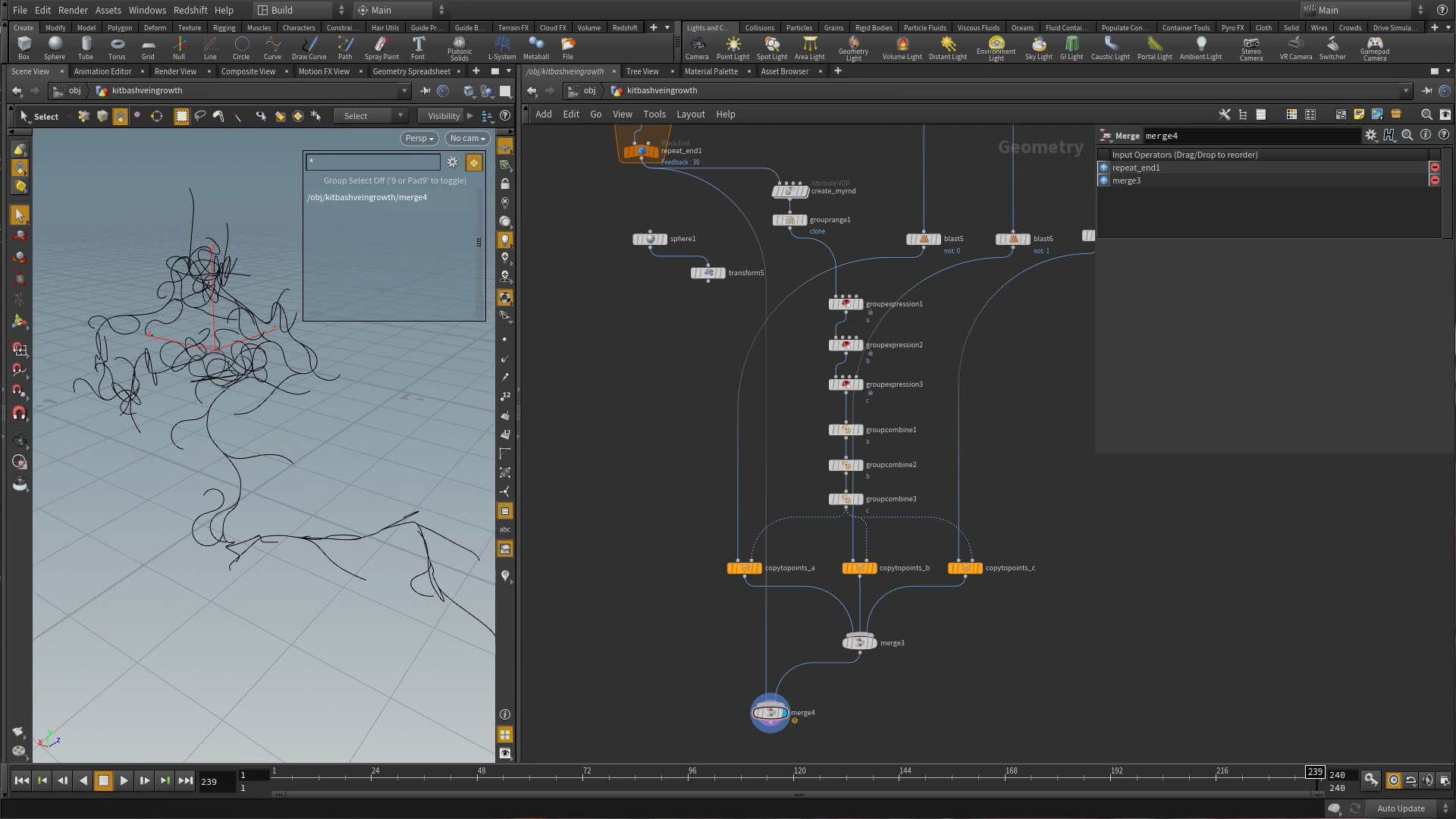Open the Persp viewport dropdown
This screenshot has width=1456, height=819.
click(x=419, y=138)
